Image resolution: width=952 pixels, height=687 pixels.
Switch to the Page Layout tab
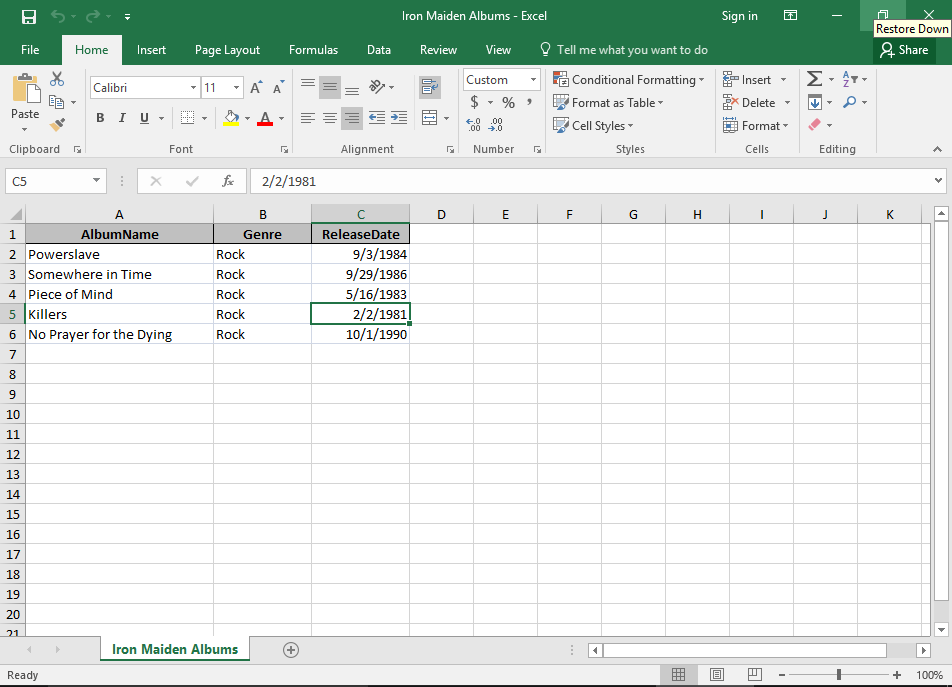[x=227, y=50]
